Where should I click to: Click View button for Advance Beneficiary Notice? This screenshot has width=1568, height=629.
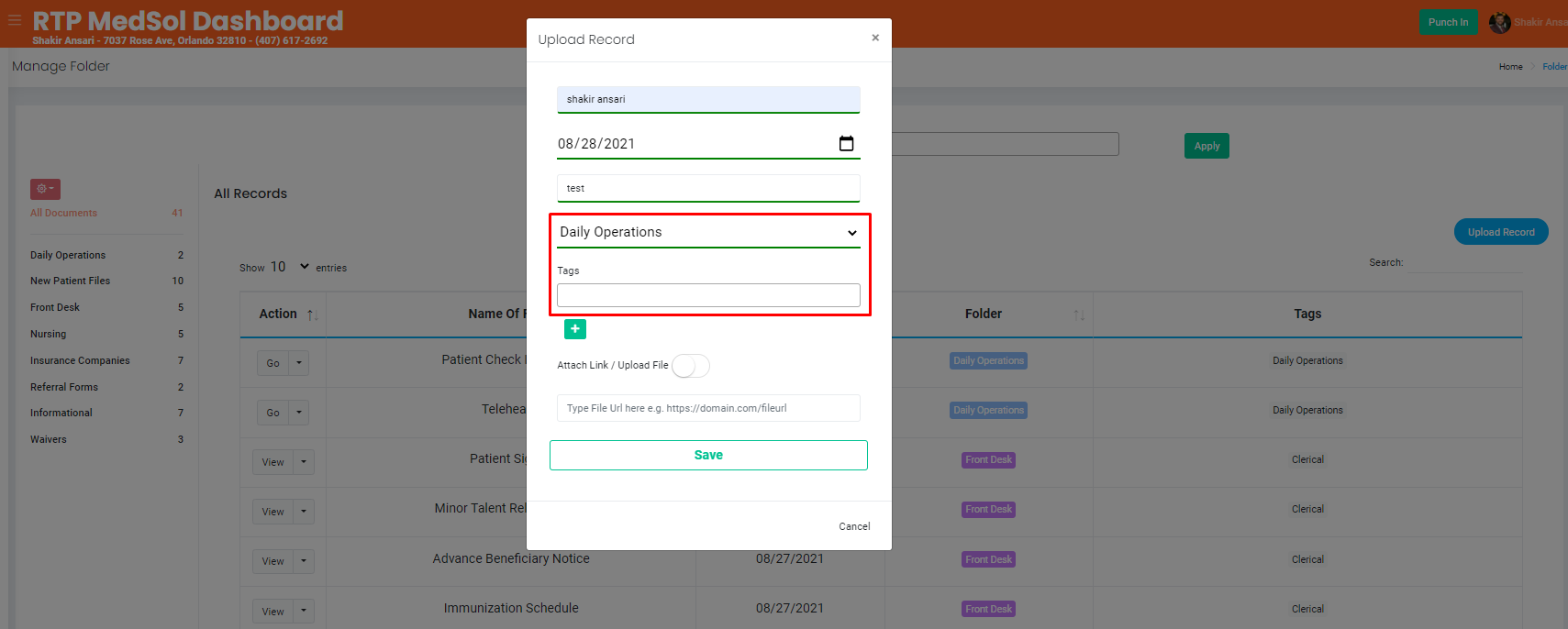point(273,561)
